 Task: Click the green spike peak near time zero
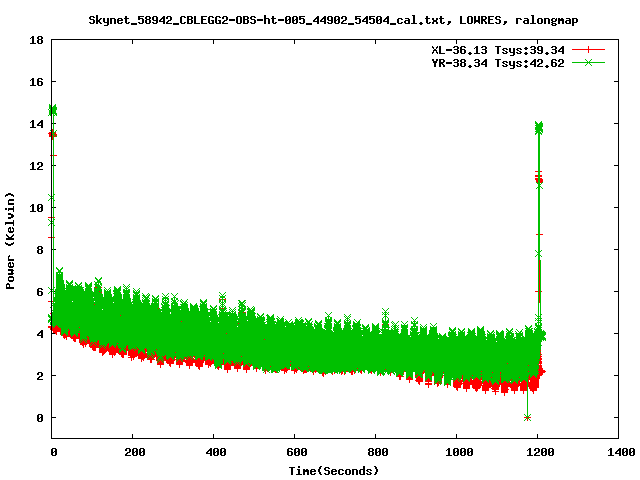pos(53,109)
